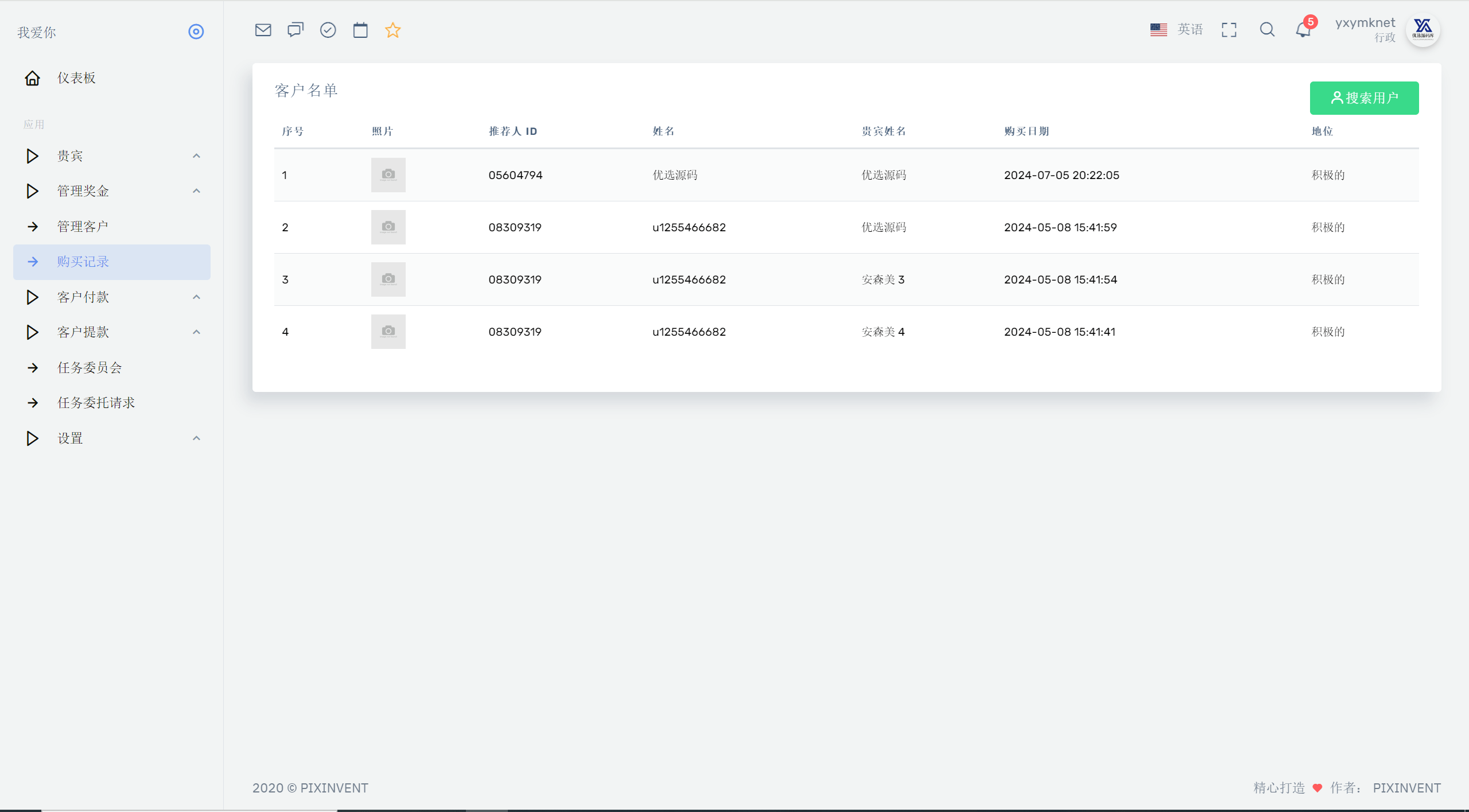The height and width of the screenshot is (812, 1469).
Task: Click triangle icon next to 设置
Action: pos(32,438)
